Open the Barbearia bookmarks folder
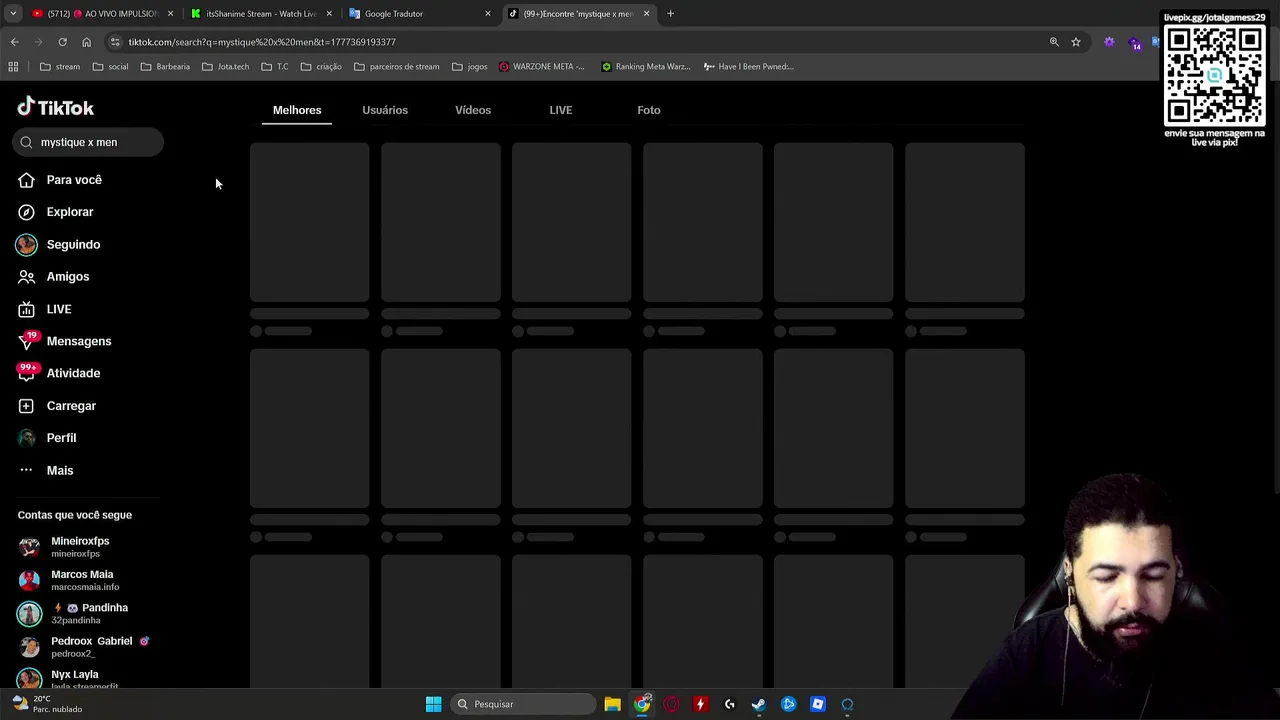Viewport: 1280px width, 720px height. click(165, 67)
